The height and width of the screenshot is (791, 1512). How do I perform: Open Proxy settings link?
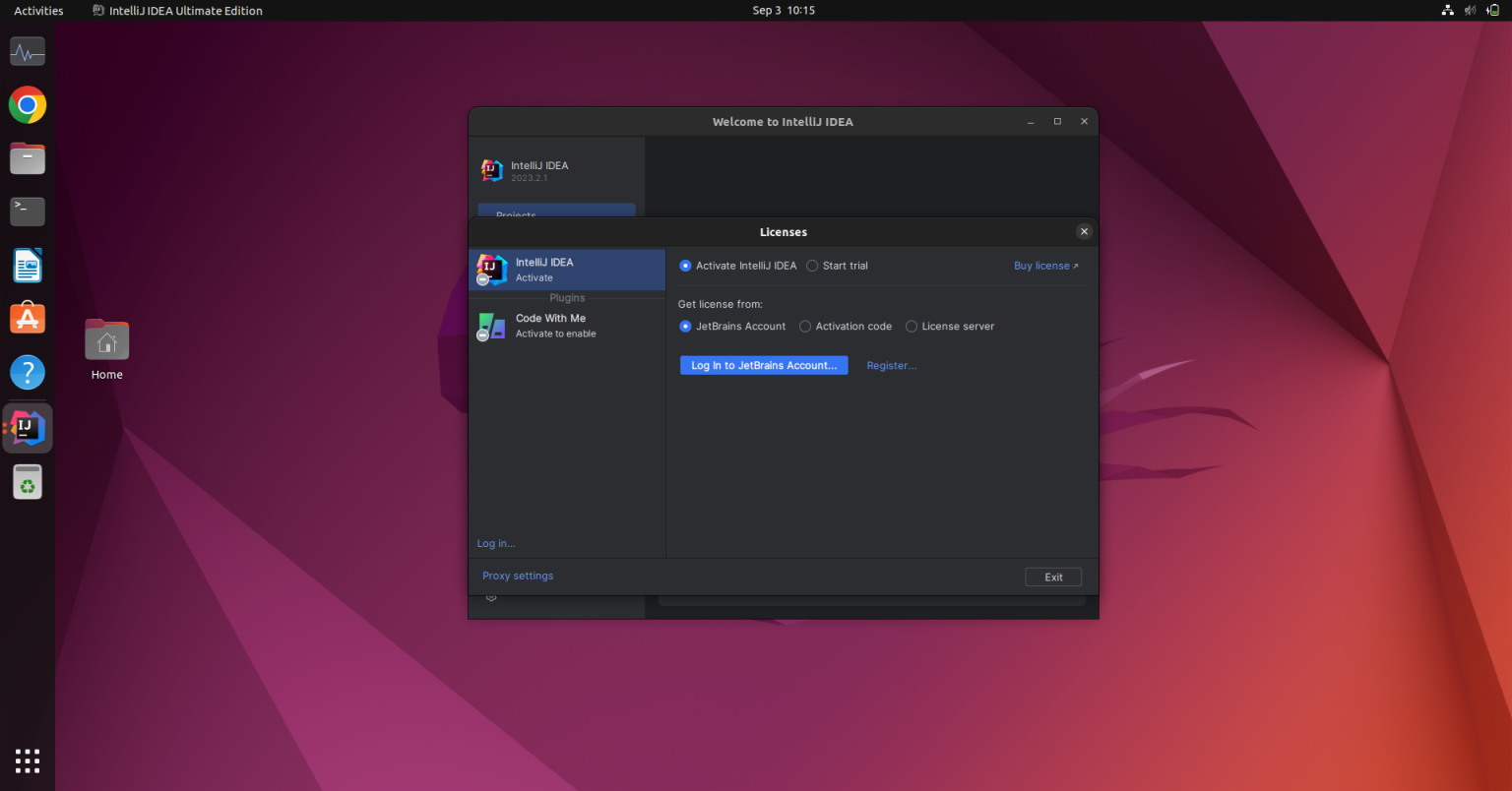(x=517, y=576)
